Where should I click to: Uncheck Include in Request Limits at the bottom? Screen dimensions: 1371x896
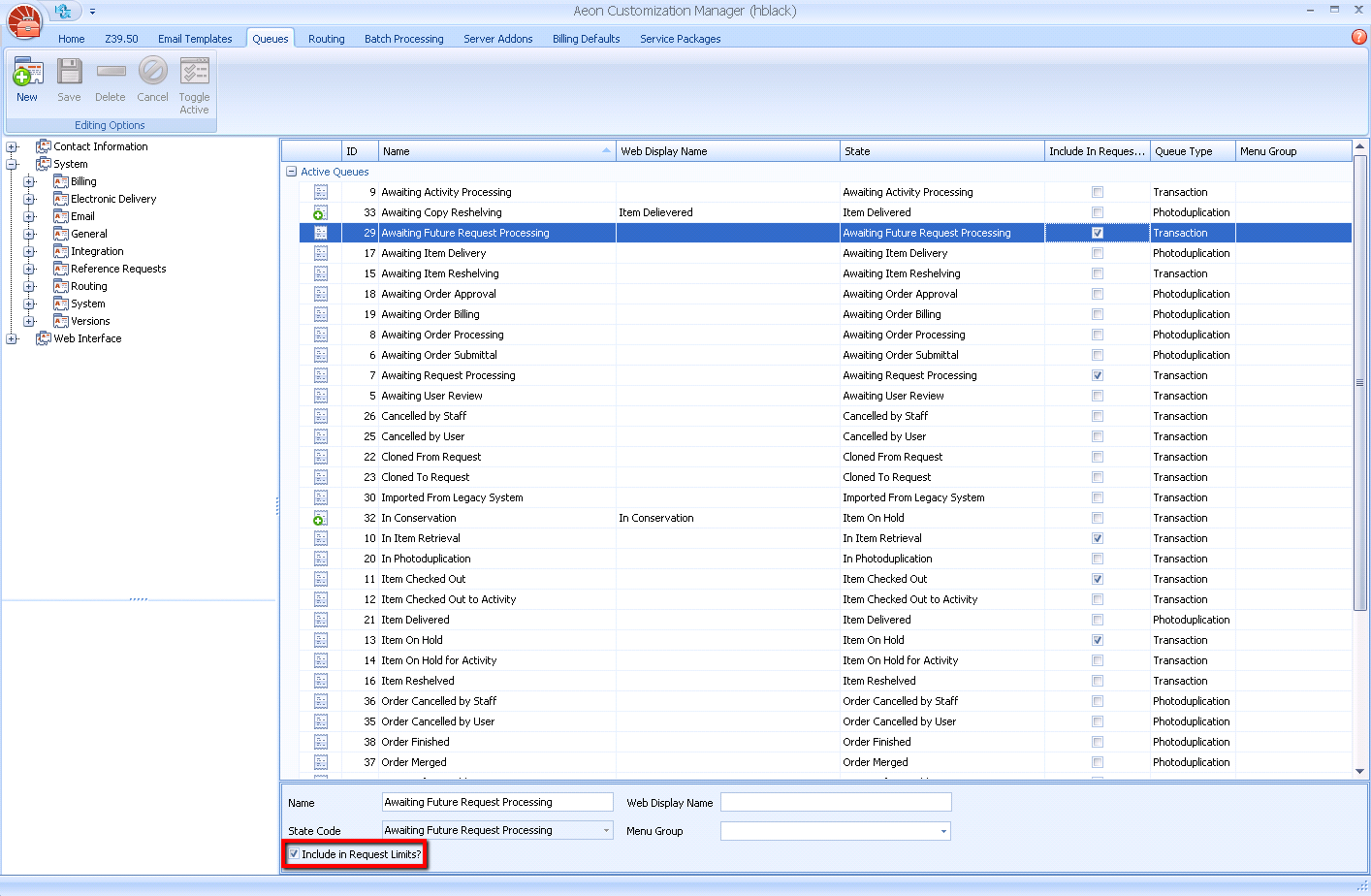[x=294, y=854]
